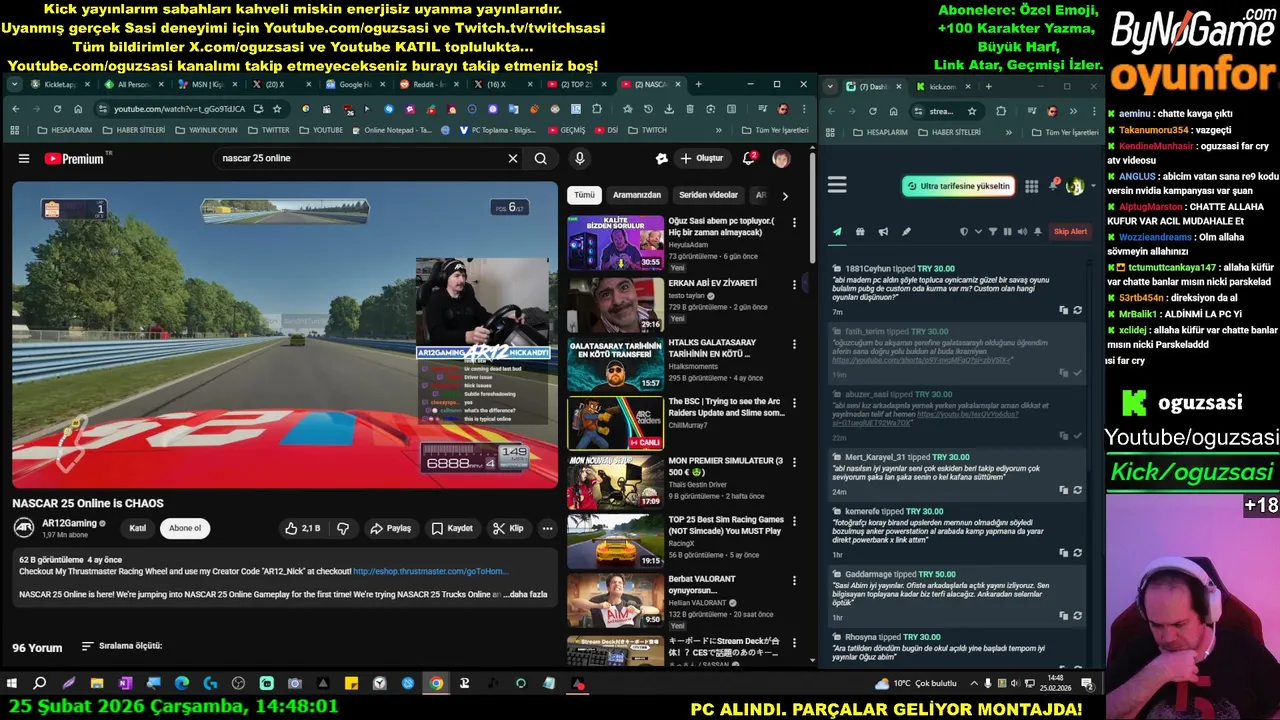Image resolution: width=1280 pixels, height=720 pixels.
Task: Open Chrome from the Windows taskbar
Action: tap(436, 684)
